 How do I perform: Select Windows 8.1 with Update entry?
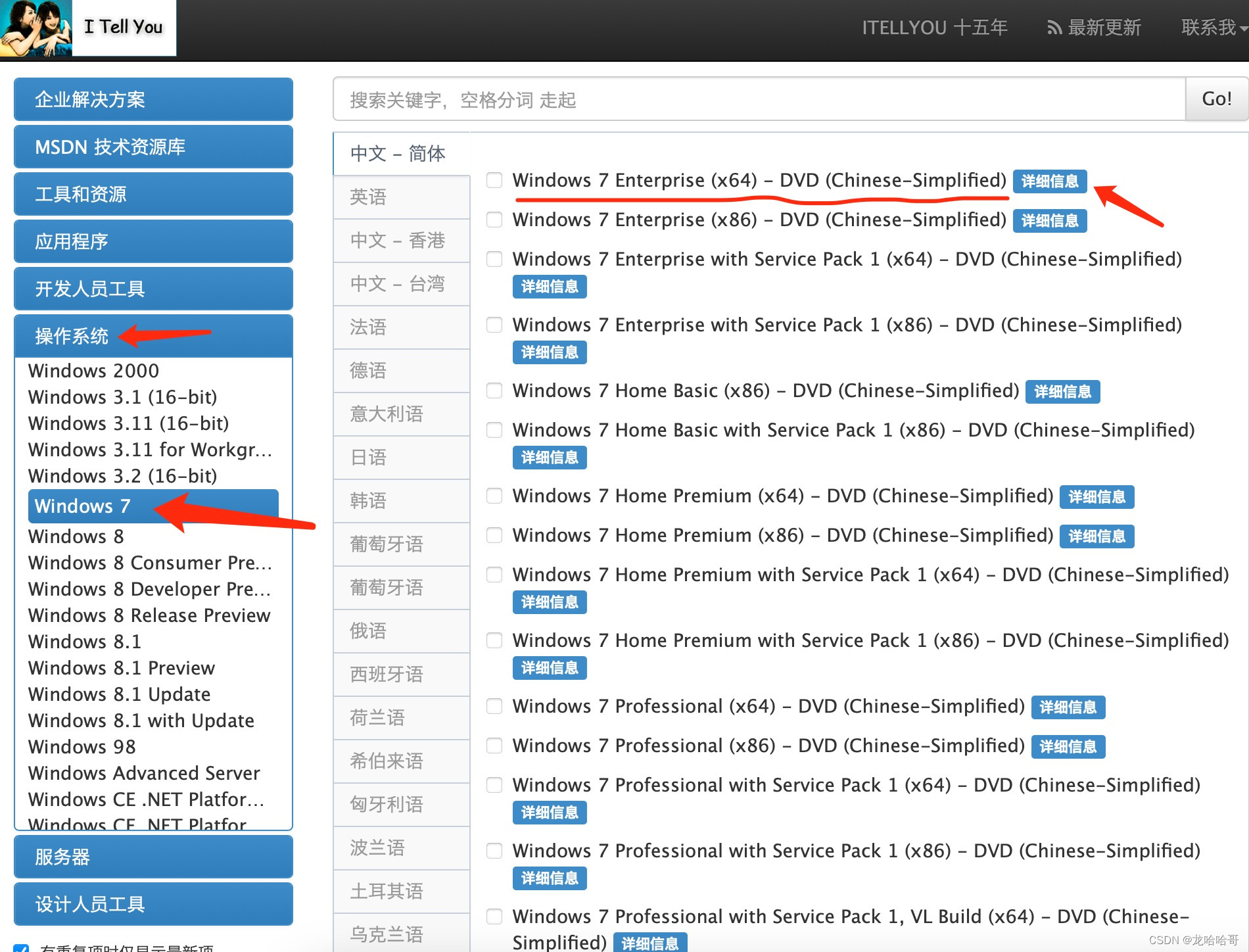(x=141, y=721)
